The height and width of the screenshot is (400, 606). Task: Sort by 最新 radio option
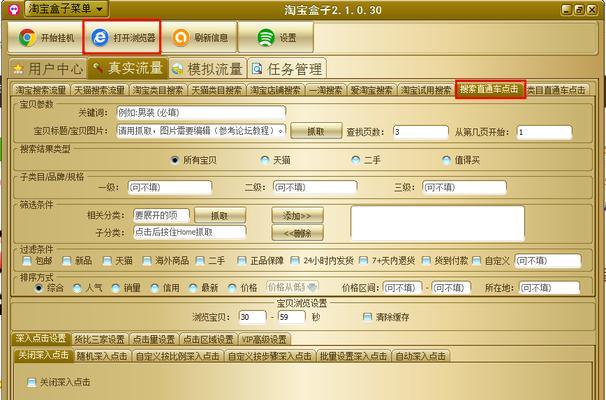193,288
